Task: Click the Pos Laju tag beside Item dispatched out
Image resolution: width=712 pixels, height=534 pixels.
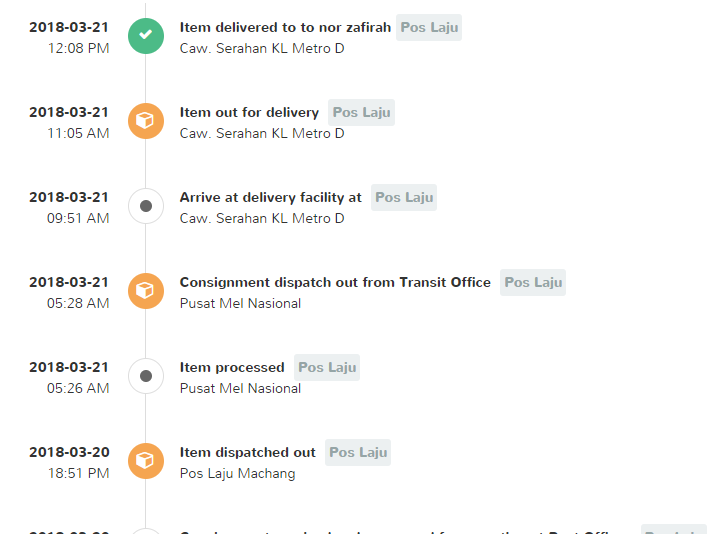Action: (358, 452)
